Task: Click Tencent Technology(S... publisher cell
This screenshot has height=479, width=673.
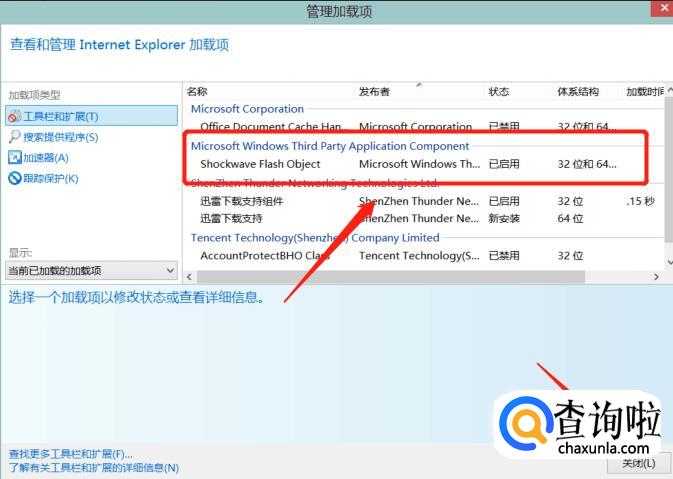Action: point(419,255)
